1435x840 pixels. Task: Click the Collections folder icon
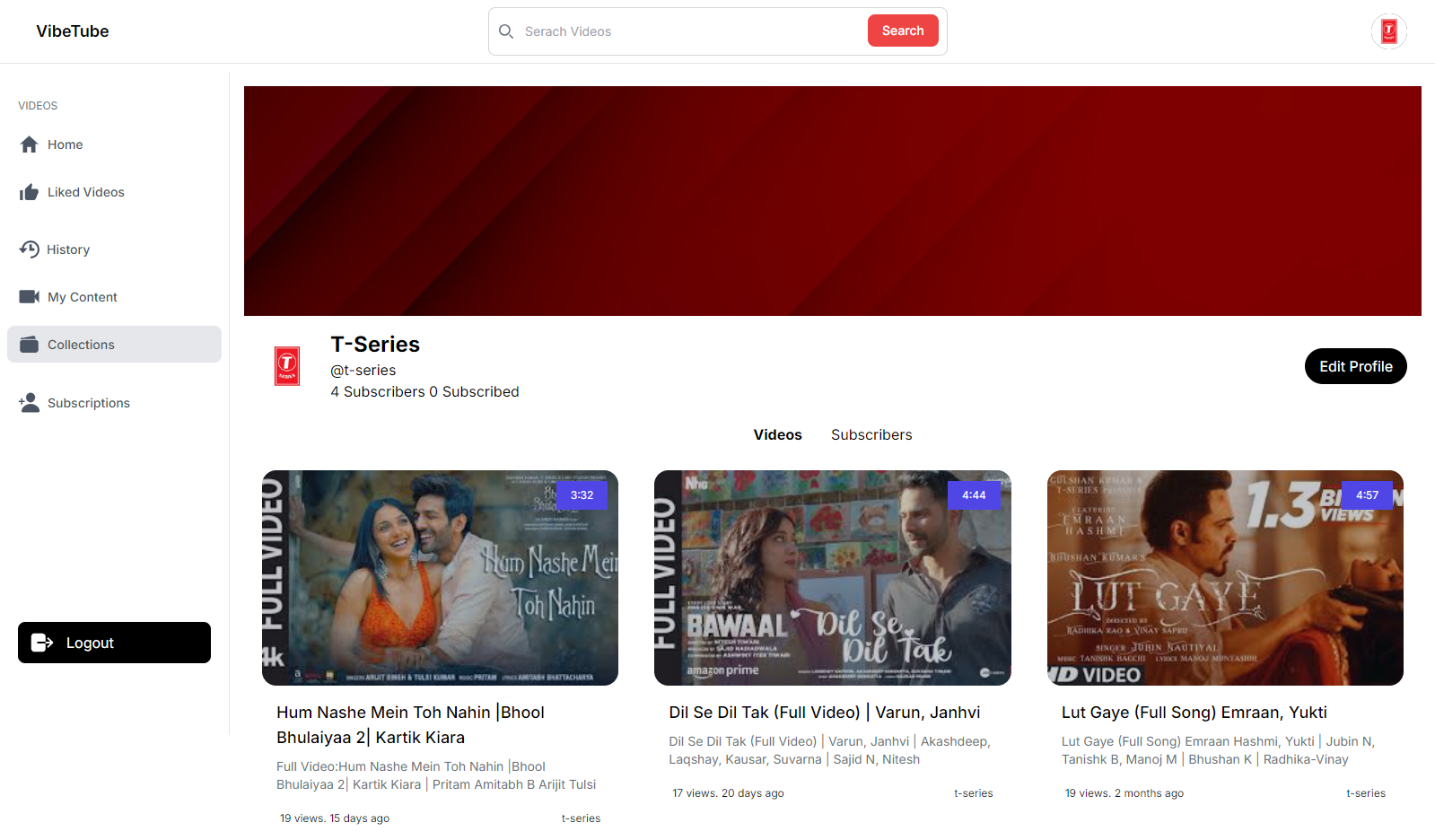pyautogui.click(x=30, y=345)
